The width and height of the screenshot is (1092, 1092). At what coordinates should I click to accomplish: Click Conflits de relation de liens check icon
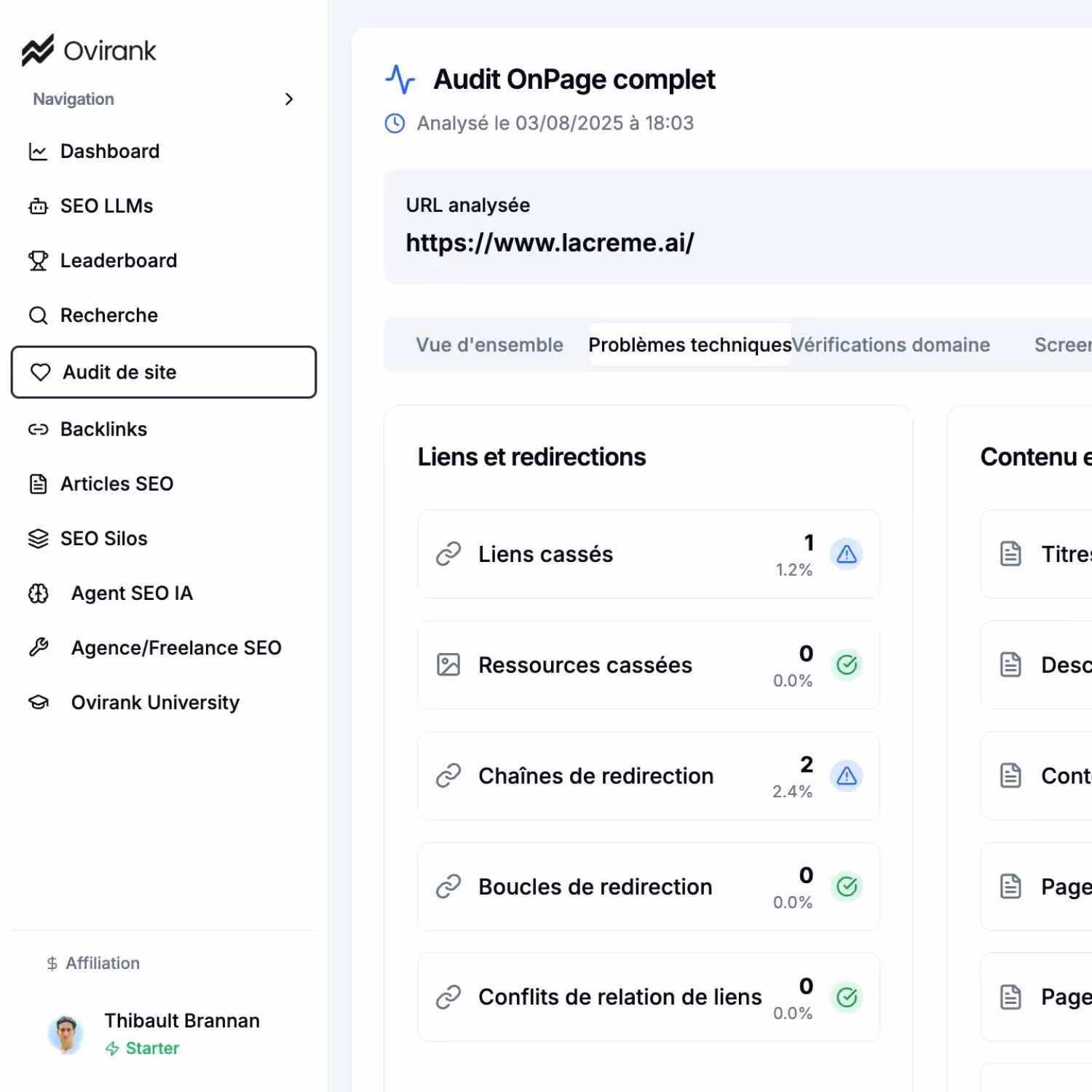(847, 997)
